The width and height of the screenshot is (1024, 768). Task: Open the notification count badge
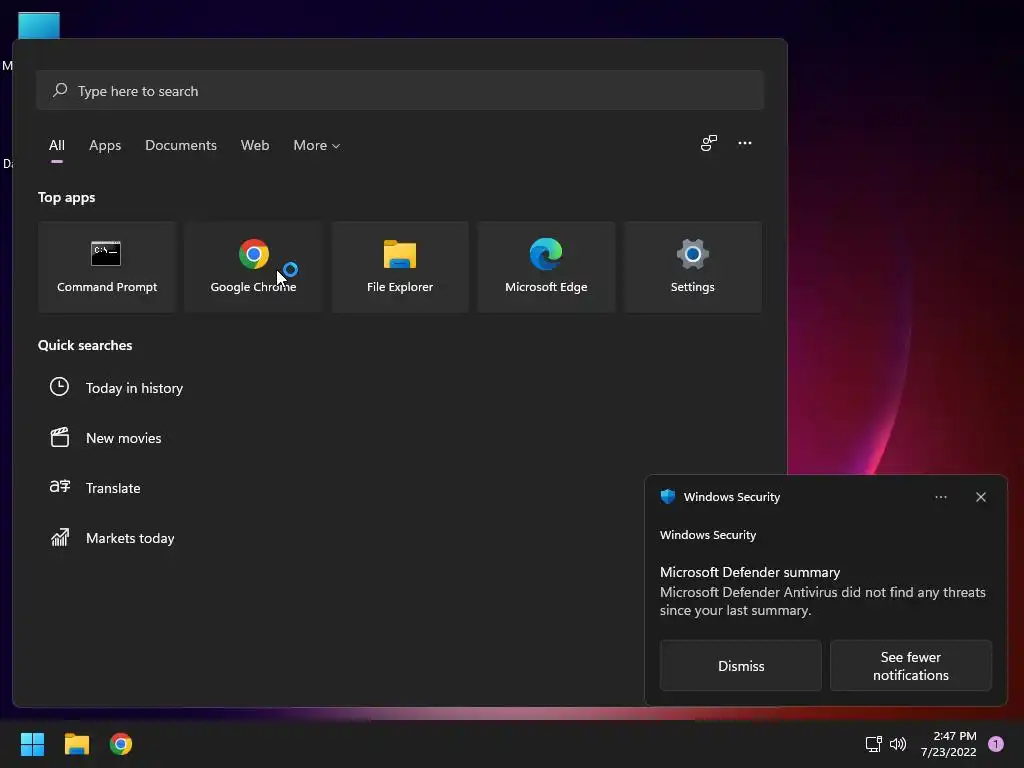point(995,744)
